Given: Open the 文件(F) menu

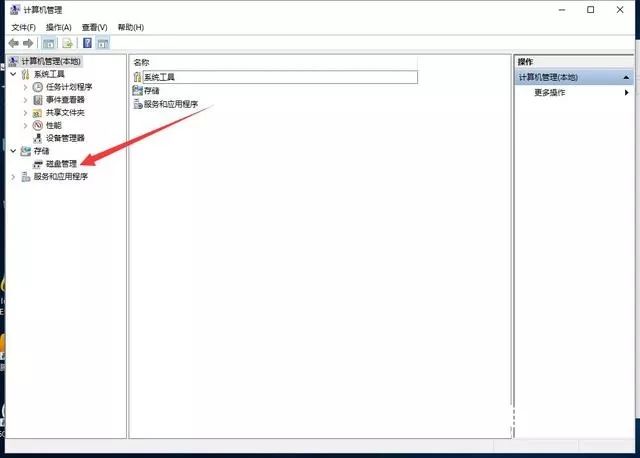Looking at the screenshot, I should pyautogui.click(x=24, y=27).
